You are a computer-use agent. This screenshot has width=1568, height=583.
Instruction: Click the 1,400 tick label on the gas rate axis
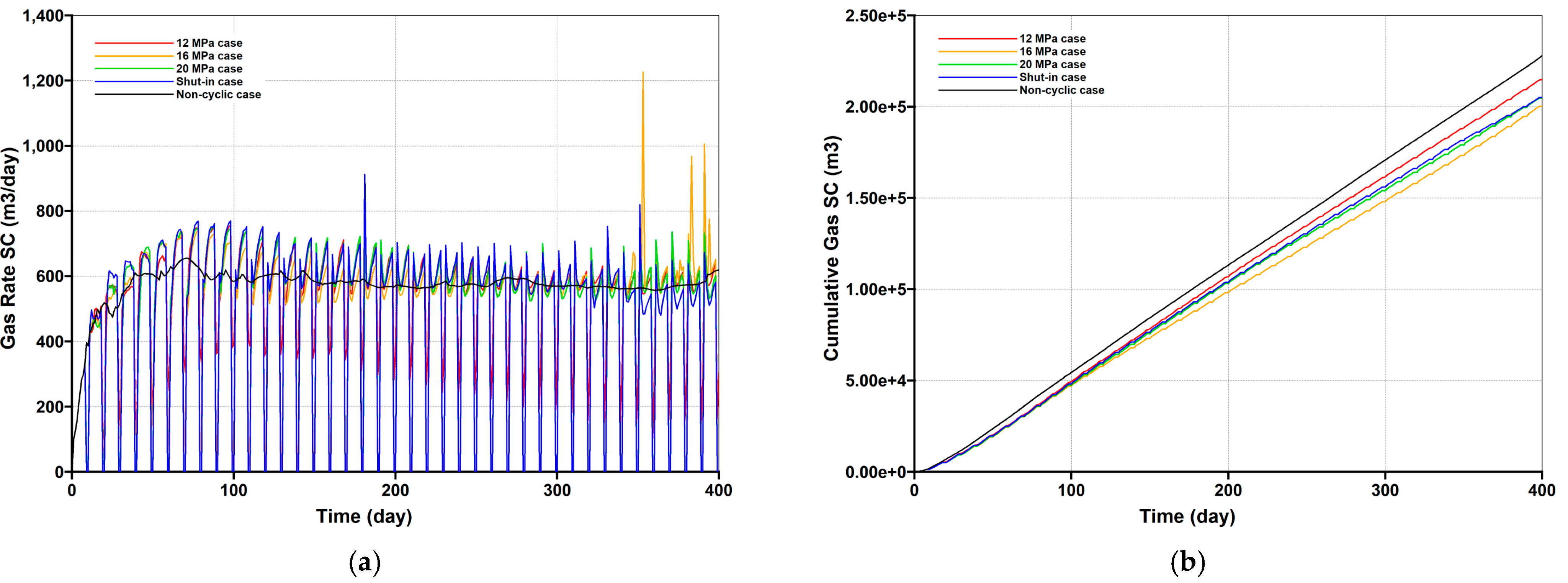[x=43, y=16]
